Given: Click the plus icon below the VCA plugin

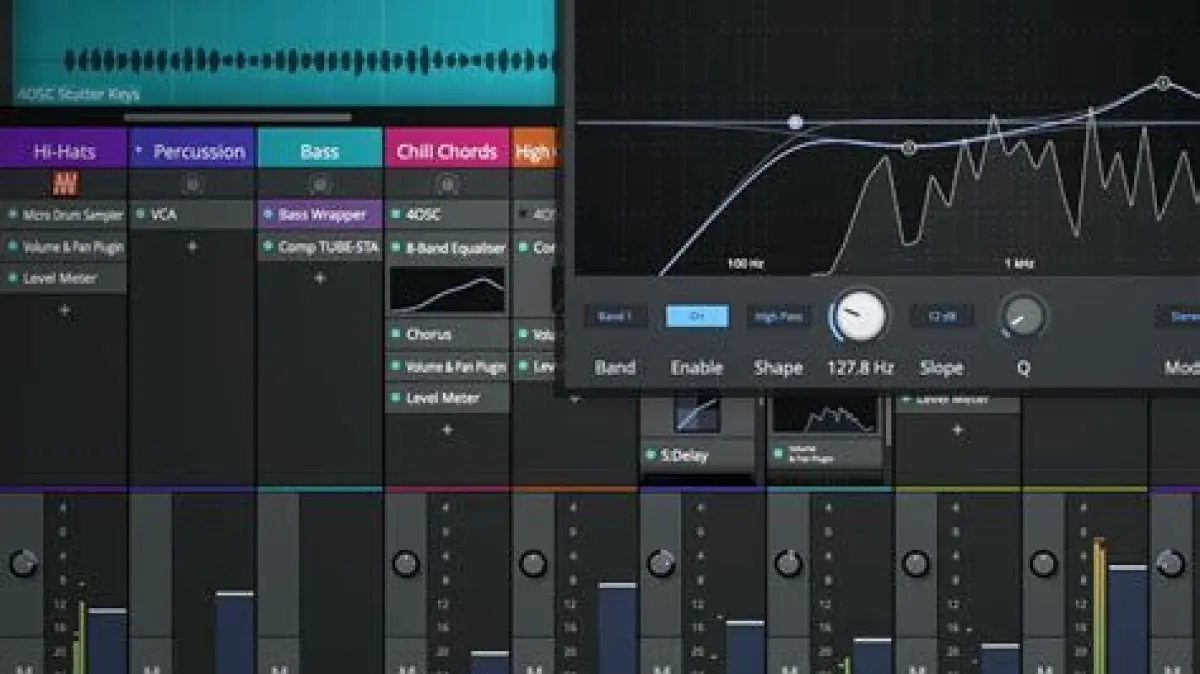Looking at the screenshot, I should point(193,247).
